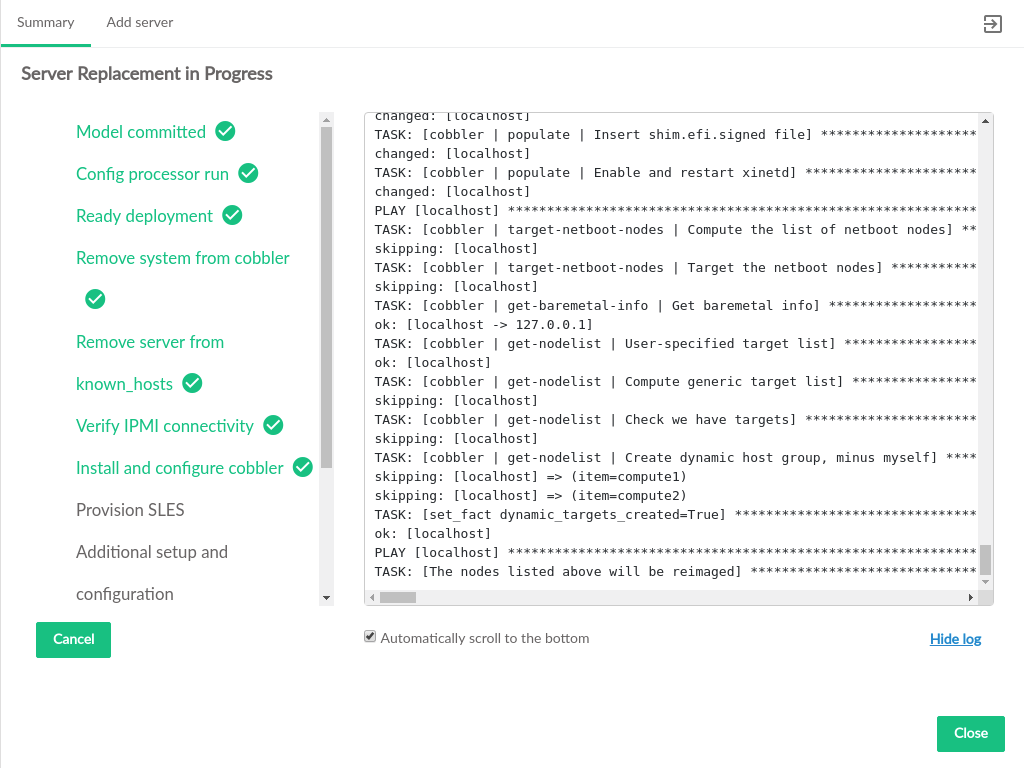Disable automatically scroll to the bottom

coord(370,637)
